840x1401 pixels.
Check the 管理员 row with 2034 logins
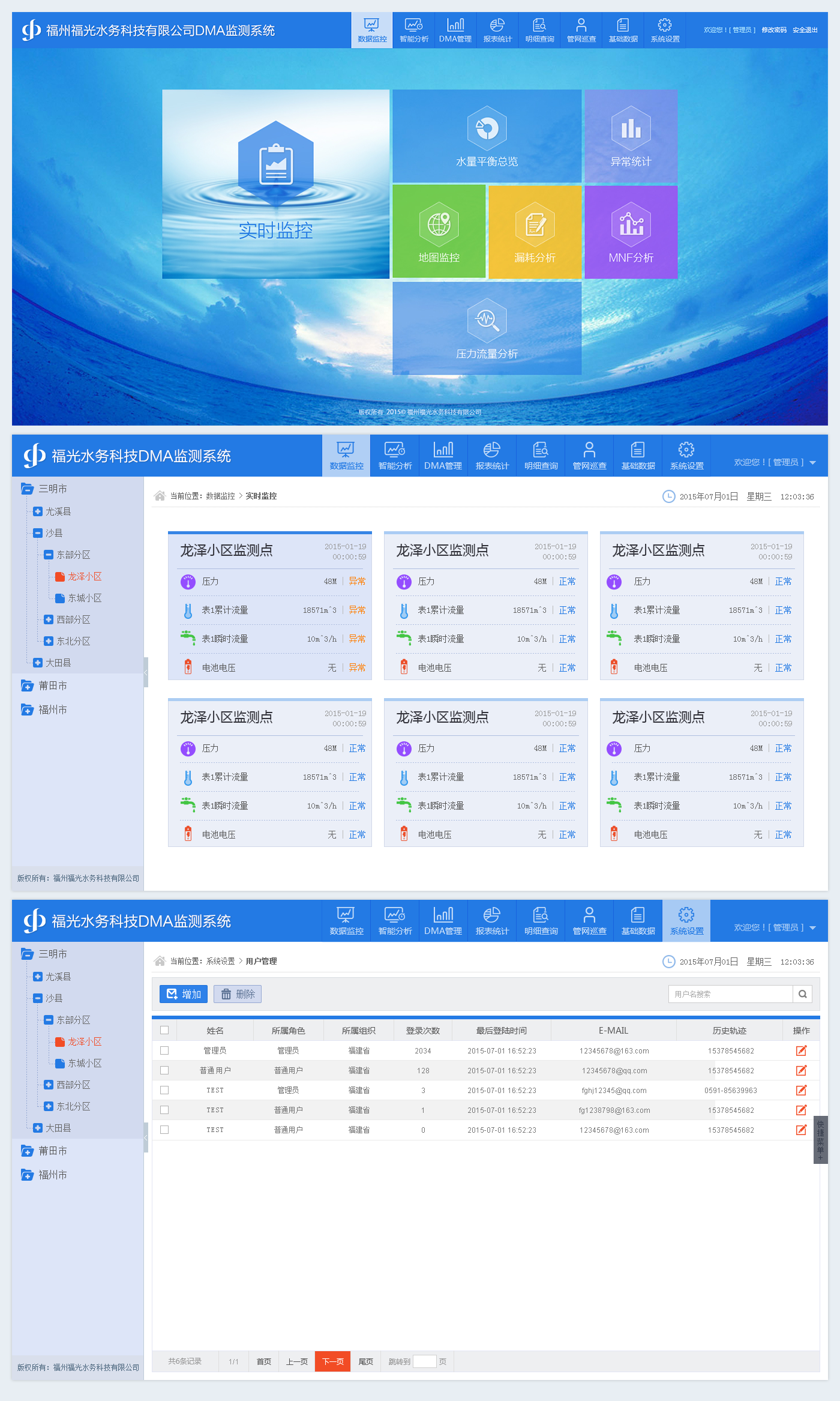point(164,1050)
